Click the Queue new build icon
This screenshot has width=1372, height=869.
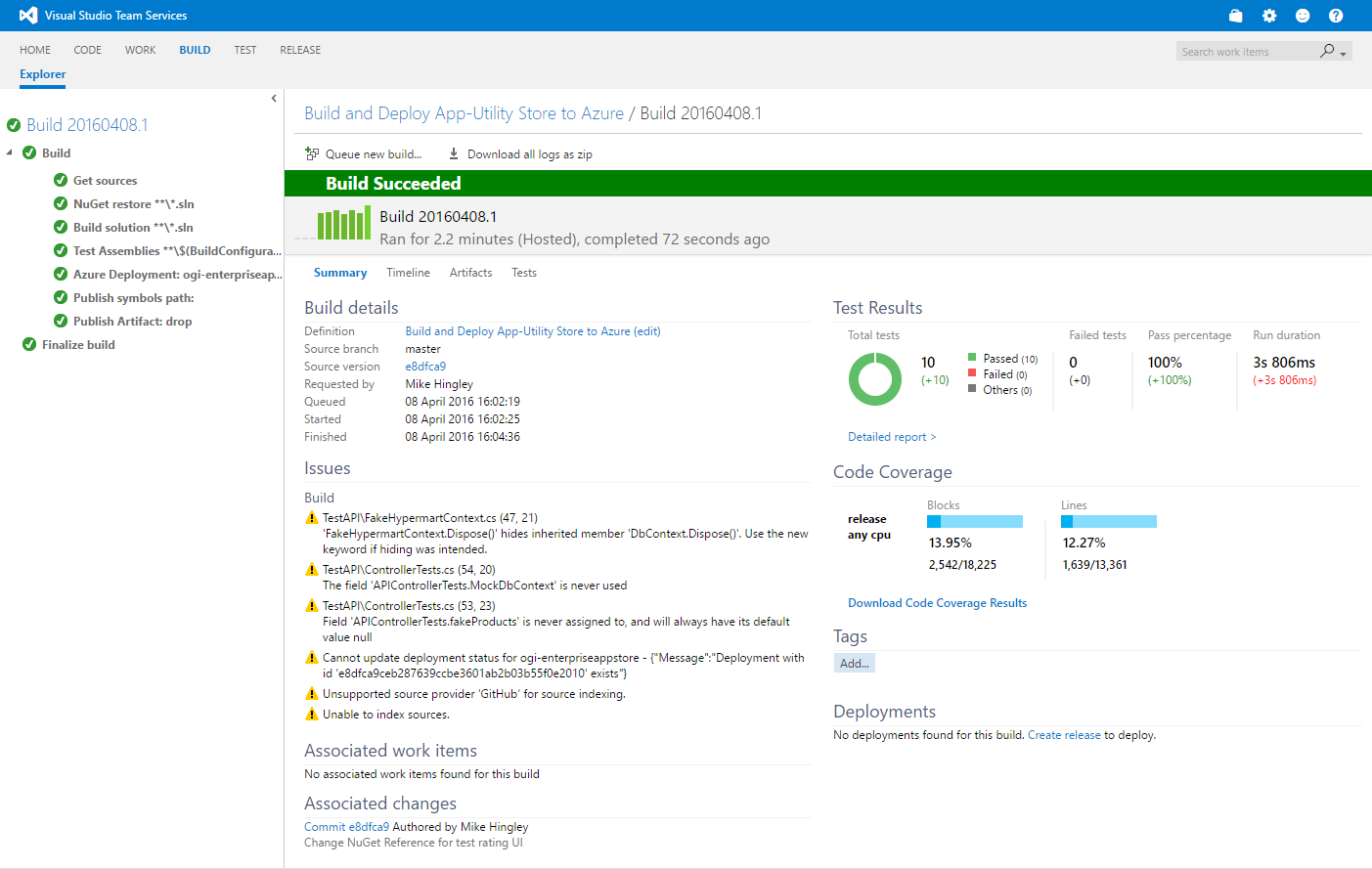[312, 153]
